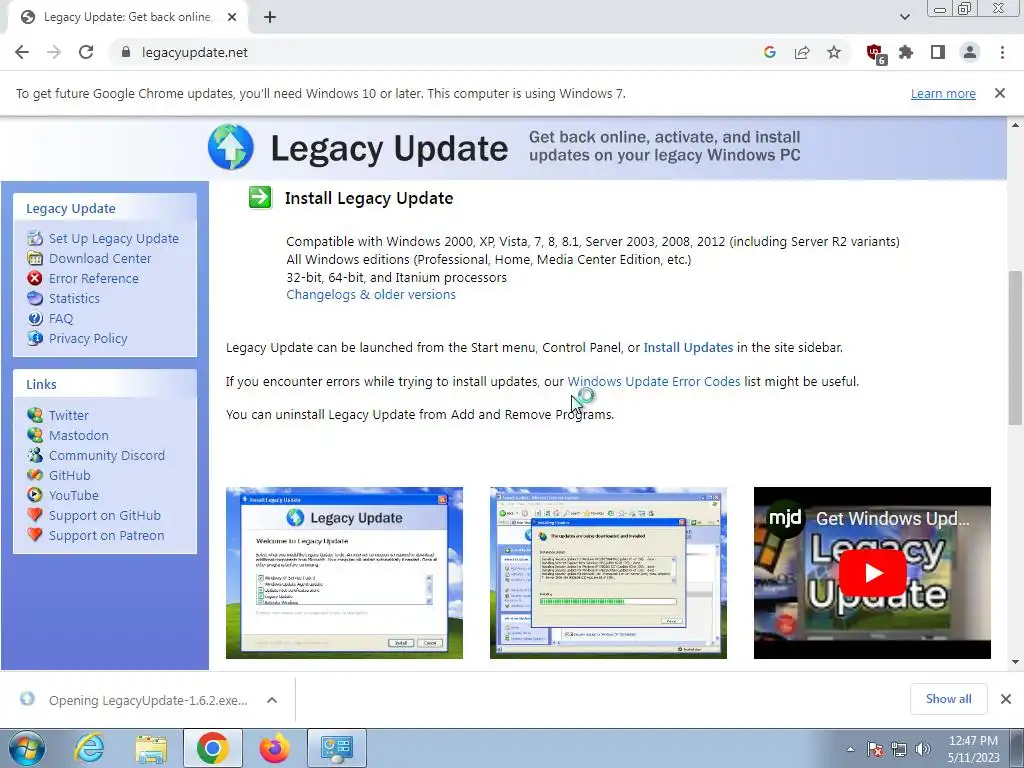Click the scrollbar down arrow
The width and height of the screenshot is (1024, 768).
[x=1014, y=662]
